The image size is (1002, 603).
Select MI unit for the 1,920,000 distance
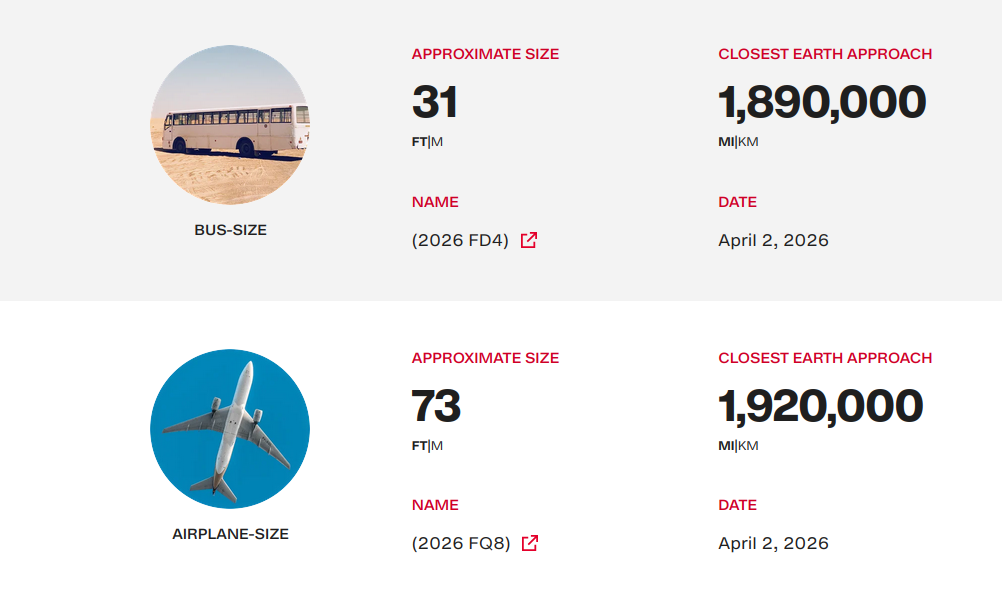[x=726, y=446]
